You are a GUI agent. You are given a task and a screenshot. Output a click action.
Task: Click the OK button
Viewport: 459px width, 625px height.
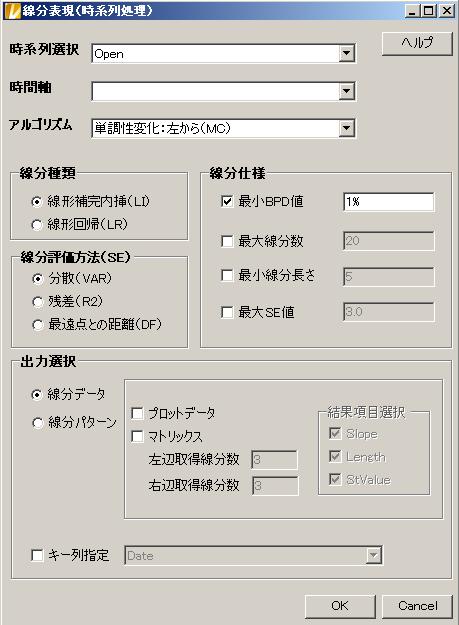[340, 606]
